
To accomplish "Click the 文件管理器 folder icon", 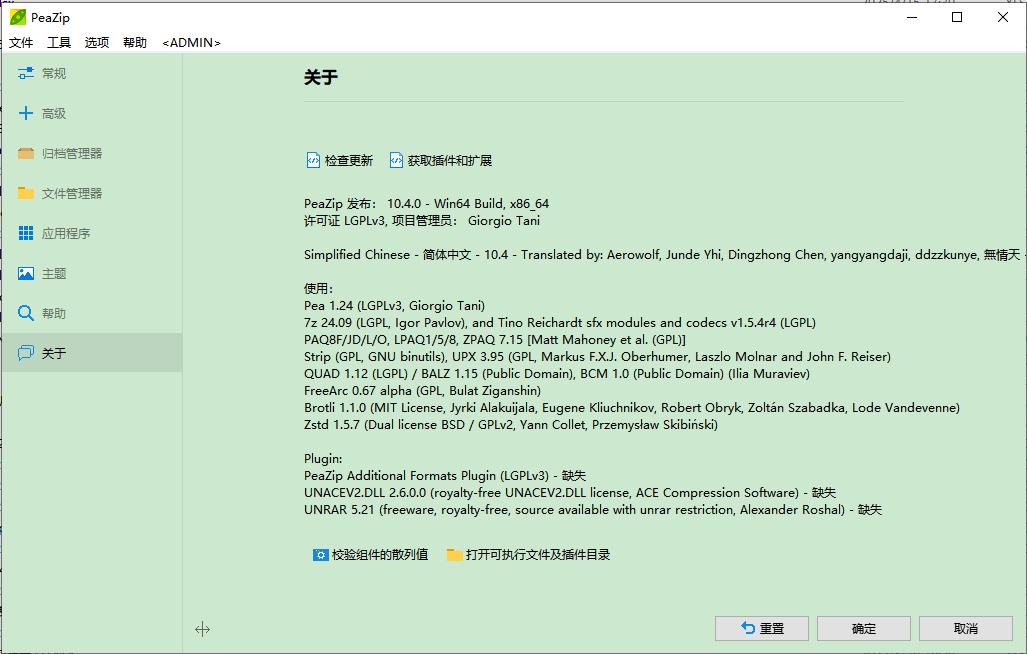I will 26,193.
